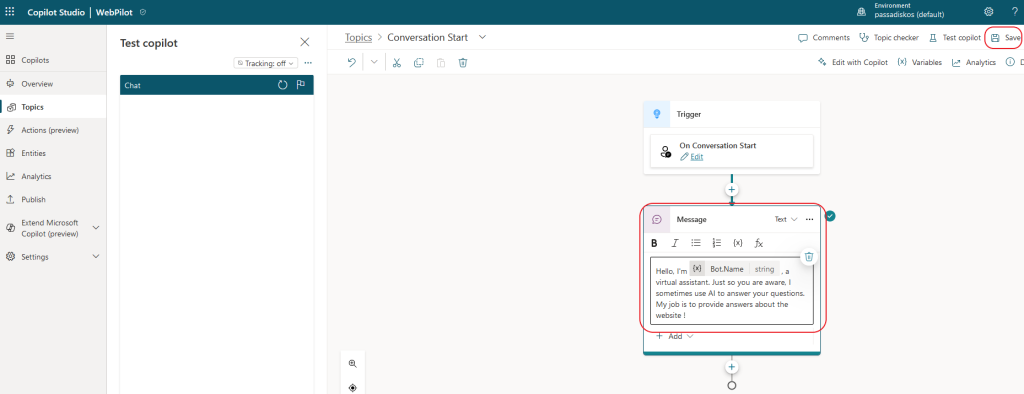1024x394 pixels.
Task: Open the Text type dropdown in Message
Action: (786, 220)
